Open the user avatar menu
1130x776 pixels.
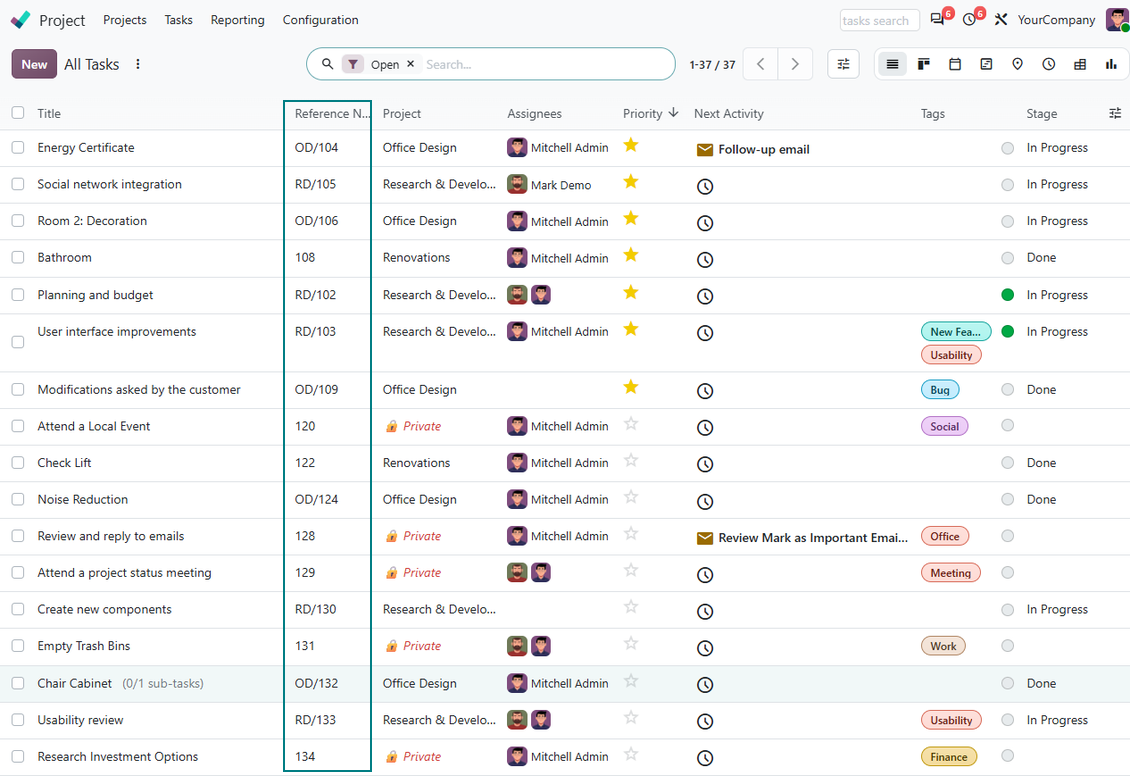(x=1117, y=19)
